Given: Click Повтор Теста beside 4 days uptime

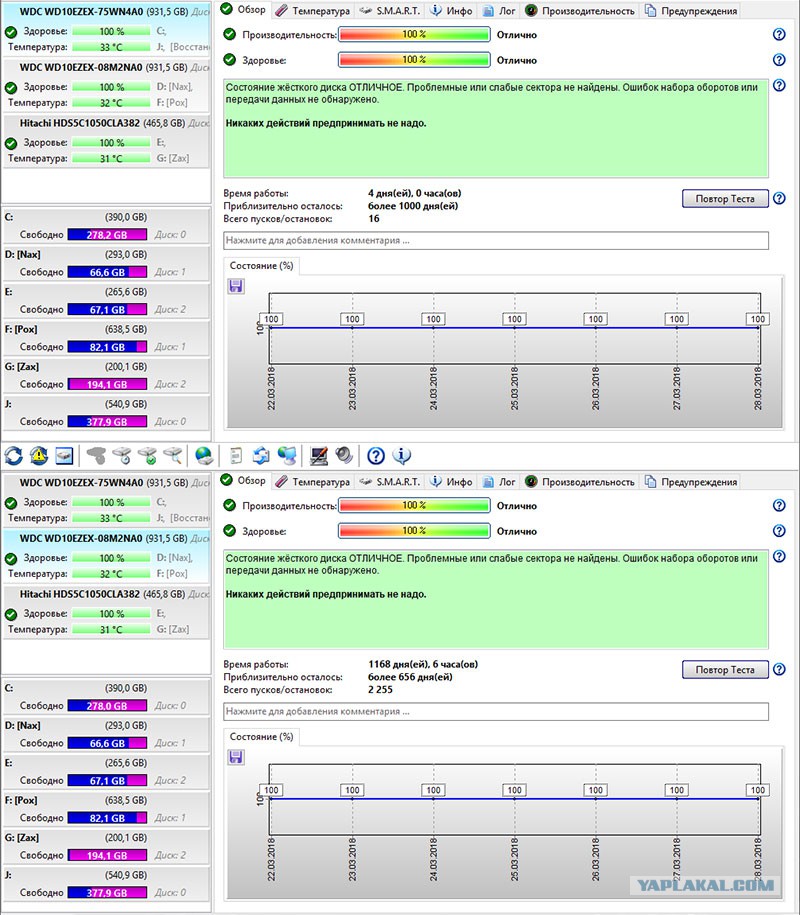Looking at the screenshot, I should tap(725, 198).
